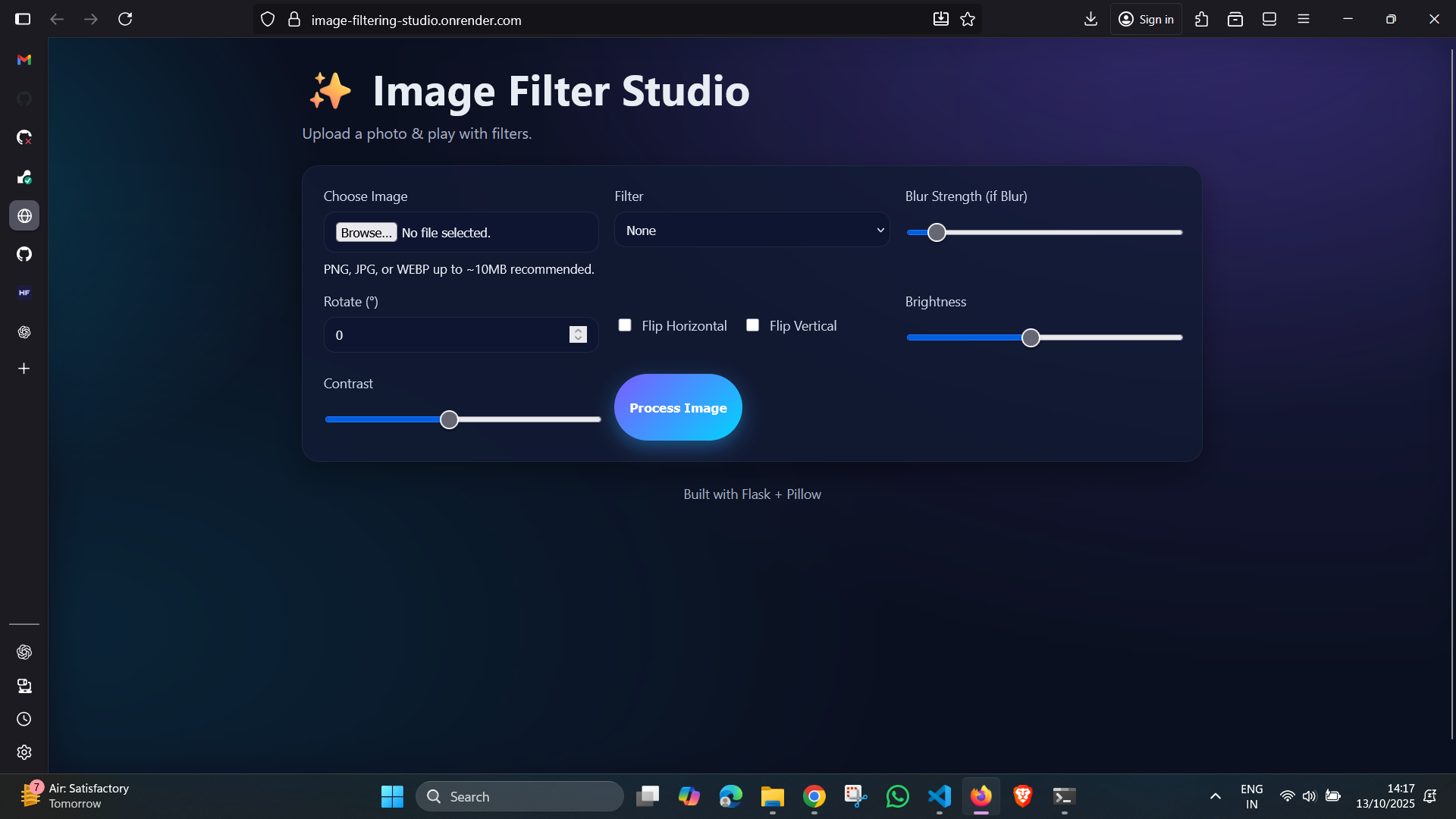Open the browser Downloads panel
The image size is (1456, 819).
[x=1090, y=19]
